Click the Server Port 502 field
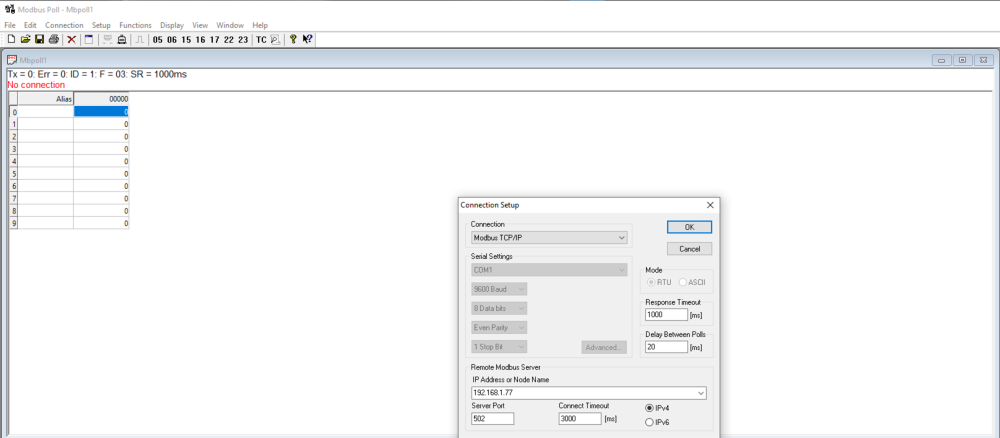This screenshot has height=438, width=1000. (x=492, y=419)
